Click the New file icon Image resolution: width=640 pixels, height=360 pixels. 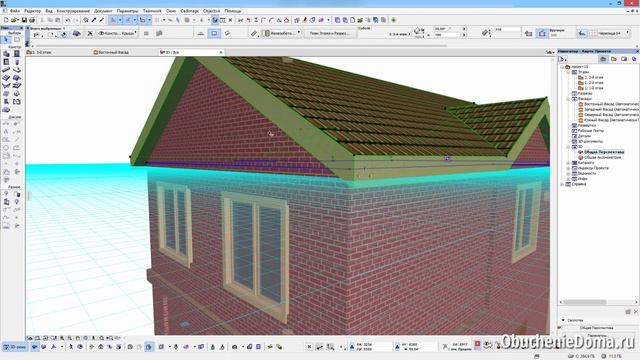point(6,20)
